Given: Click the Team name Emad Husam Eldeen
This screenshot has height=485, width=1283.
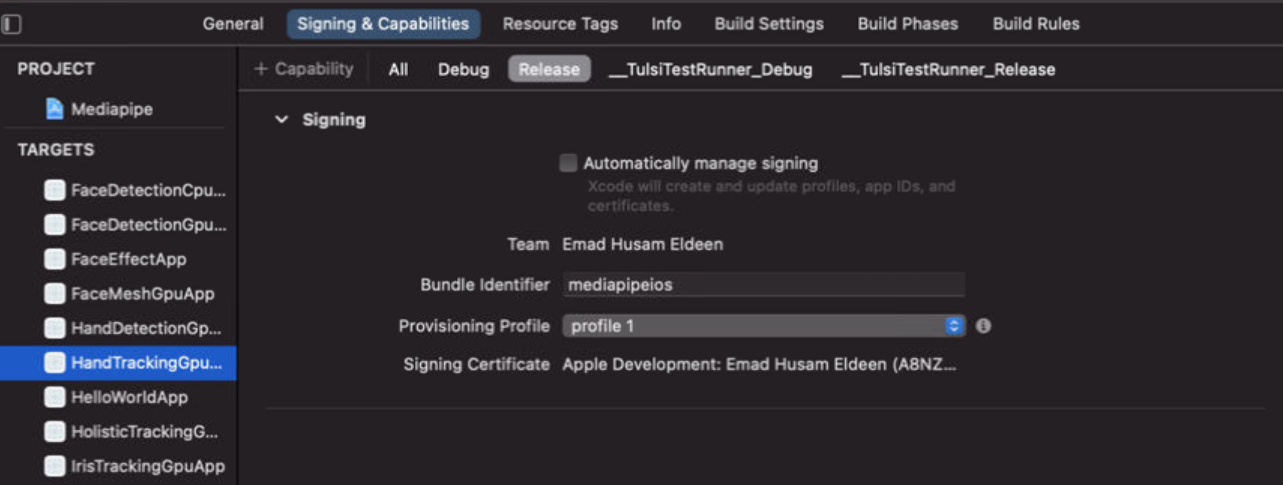Looking at the screenshot, I should click(642, 244).
